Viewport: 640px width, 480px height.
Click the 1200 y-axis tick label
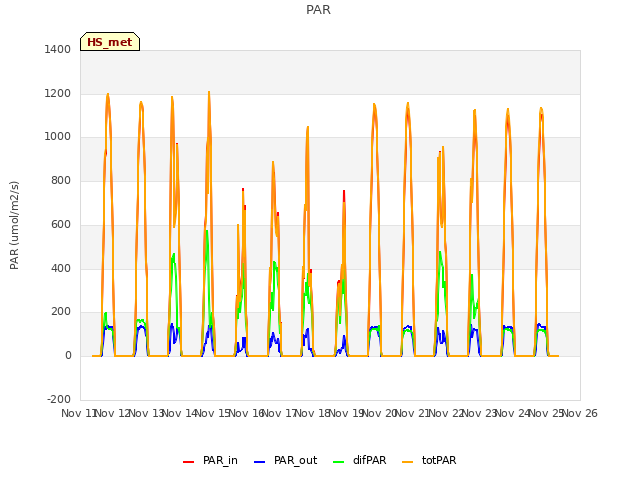(x=58, y=93)
